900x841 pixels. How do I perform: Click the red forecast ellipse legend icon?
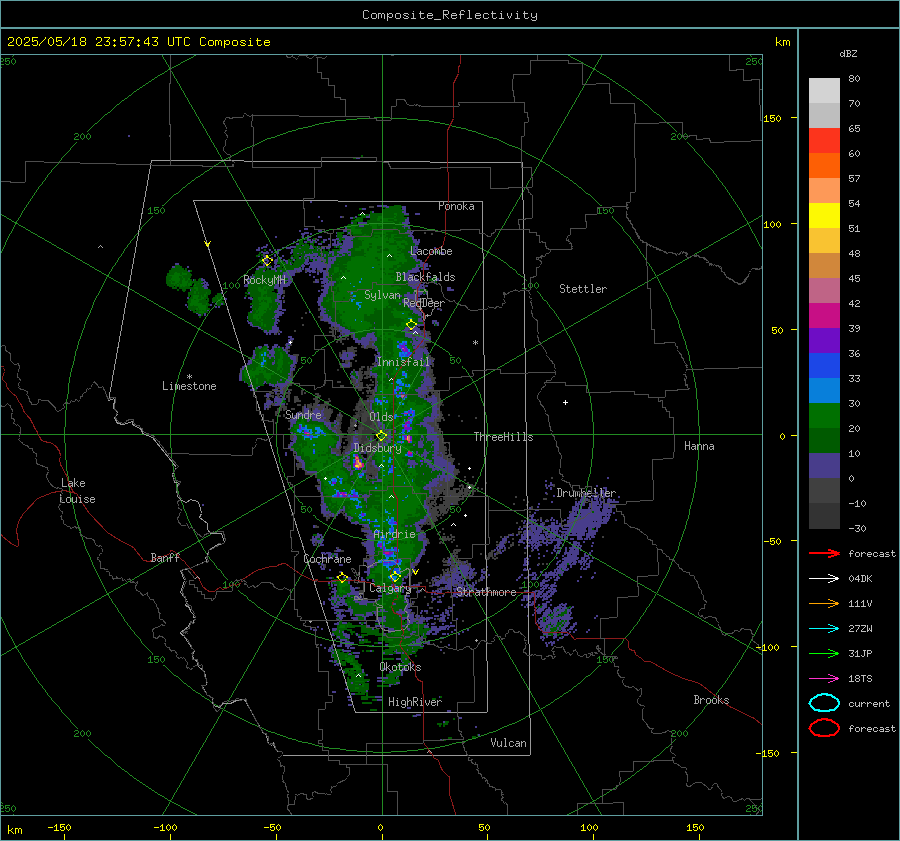pyautogui.click(x=824, y=728)
